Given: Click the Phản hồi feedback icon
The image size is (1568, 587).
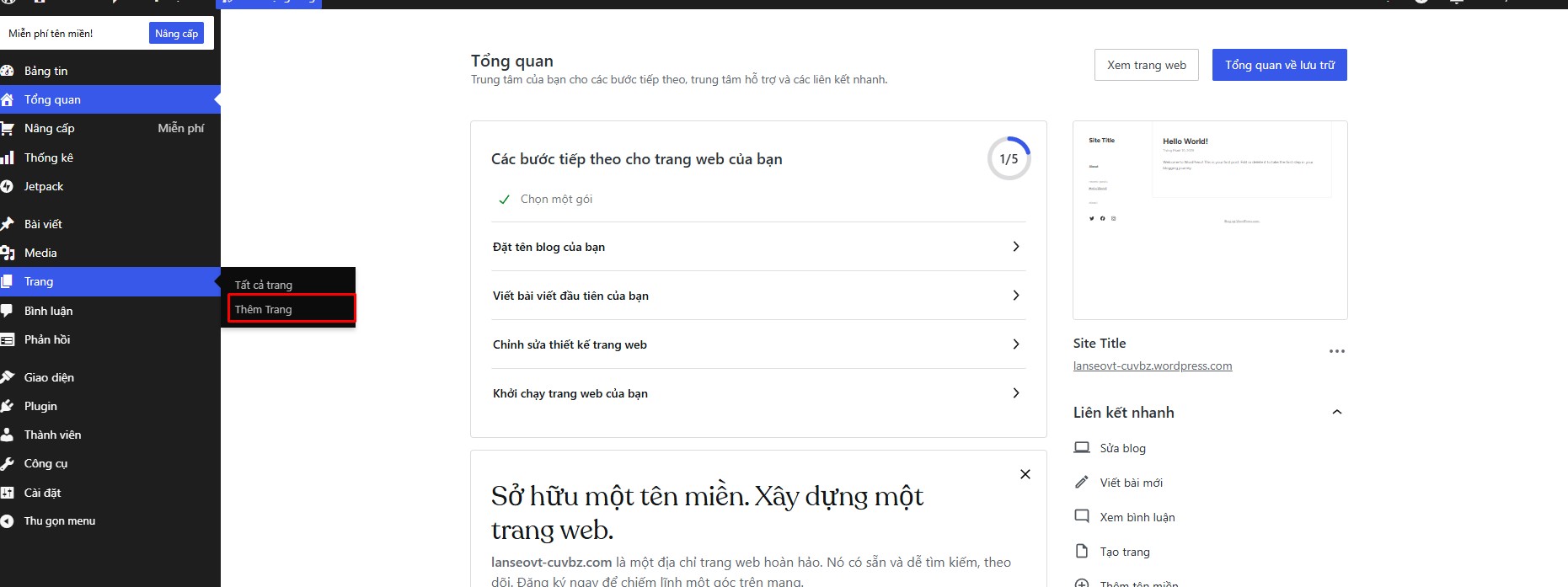Looking at the screenshot, I should pos(7,339).
